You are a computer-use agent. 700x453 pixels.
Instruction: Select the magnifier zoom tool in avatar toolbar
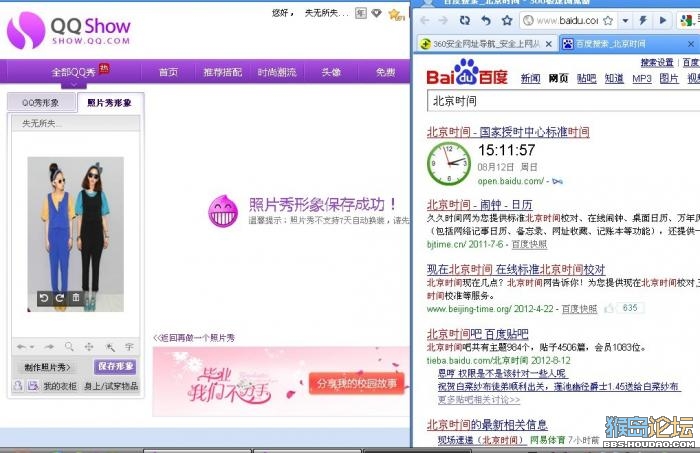(69, 346)
